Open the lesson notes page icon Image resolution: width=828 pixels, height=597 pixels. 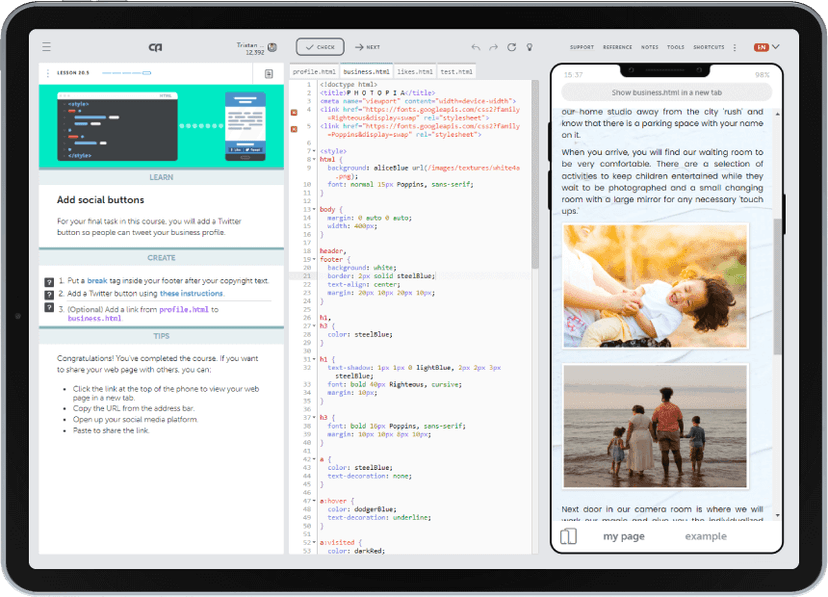(269, 74)
